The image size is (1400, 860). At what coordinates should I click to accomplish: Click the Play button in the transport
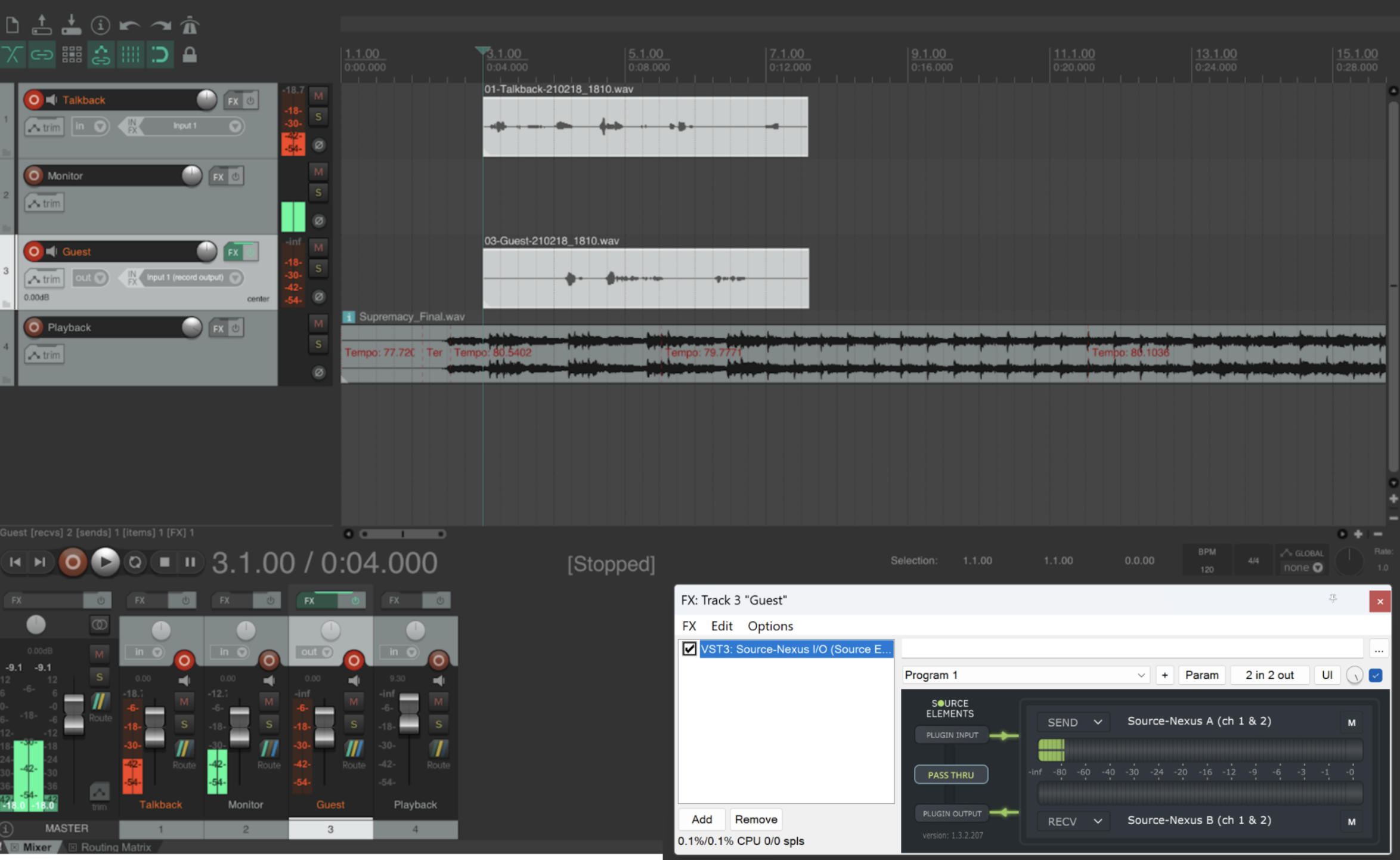click(x=105, y=562)
